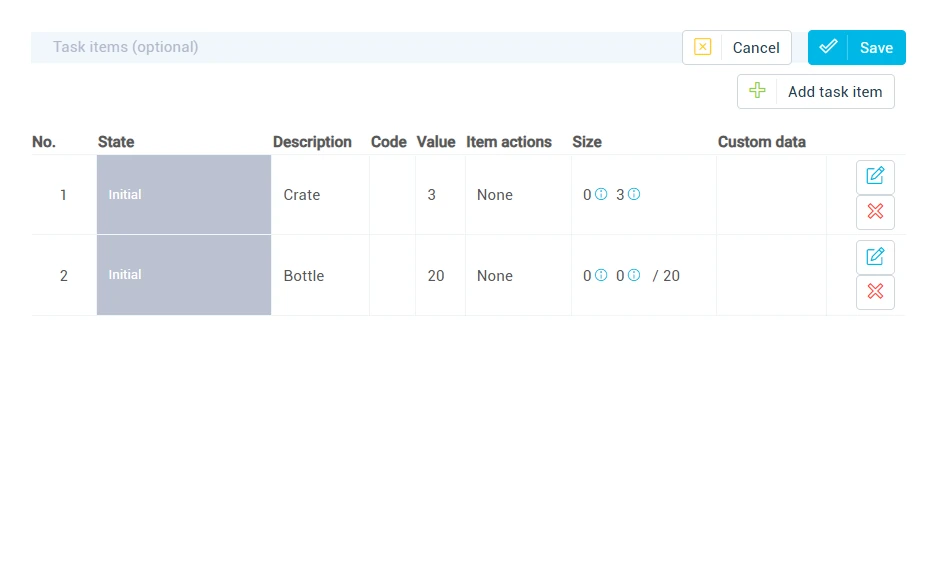
Task: Click the / 20 size text in Bottle row
Action: [666, 276]
